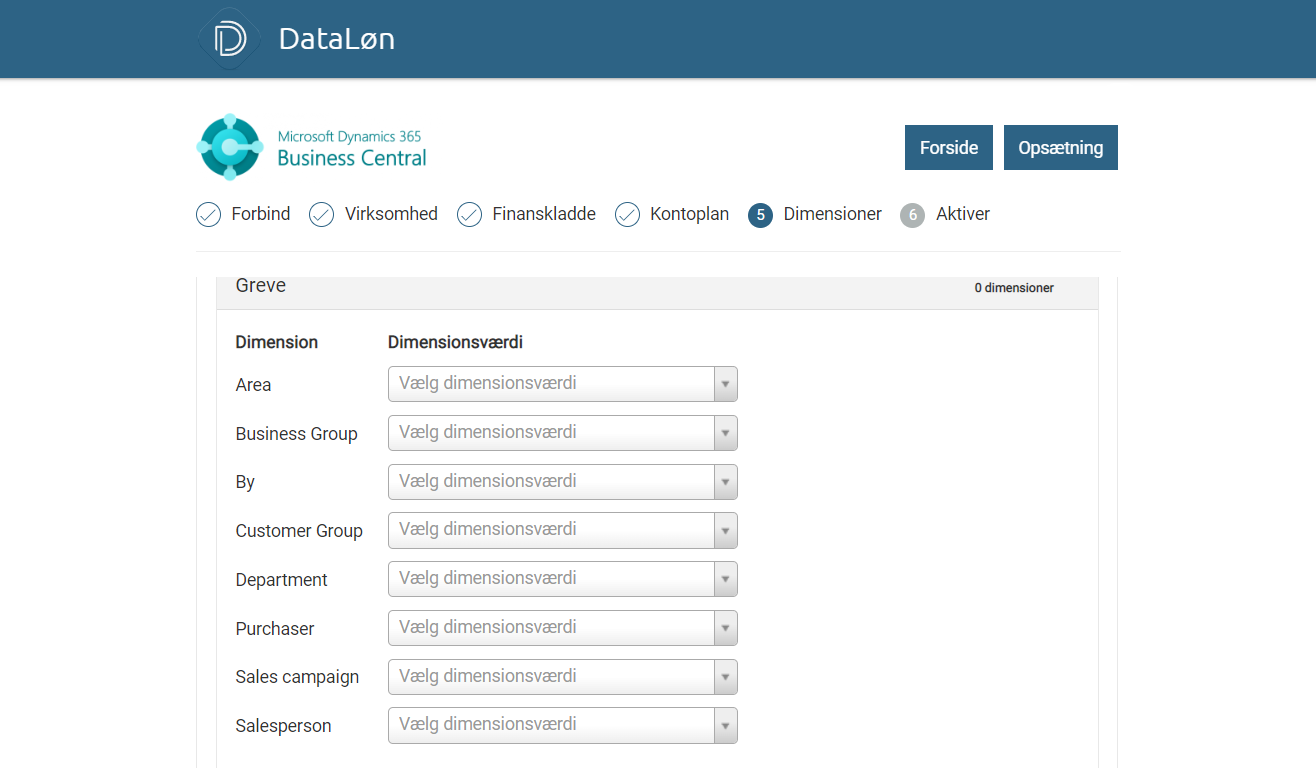Viewport: 1316px width, 768px height.
Task: Click the Purchaser row label
Action: tap(275, 629)
